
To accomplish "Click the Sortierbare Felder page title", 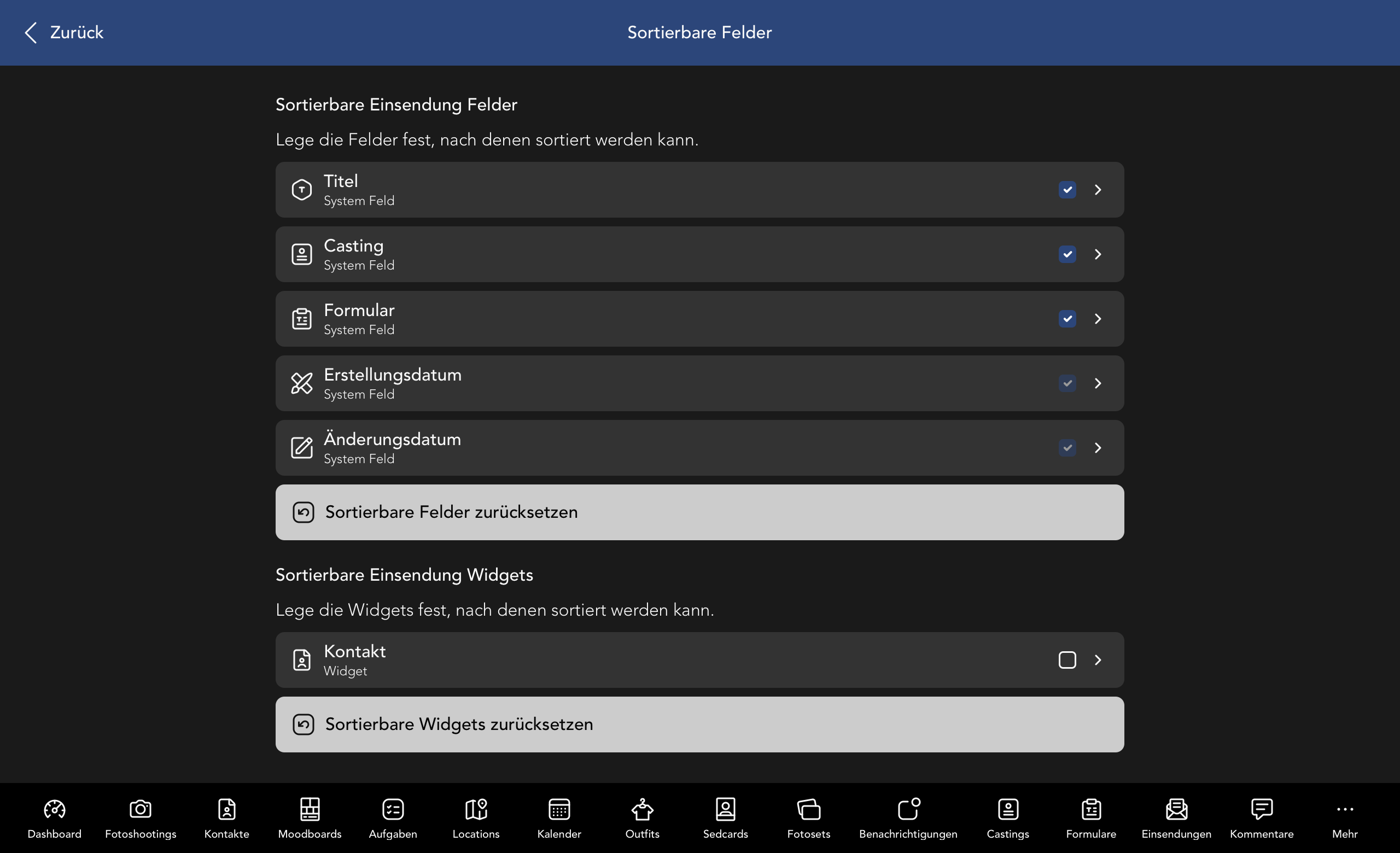I will coord(699,32).
